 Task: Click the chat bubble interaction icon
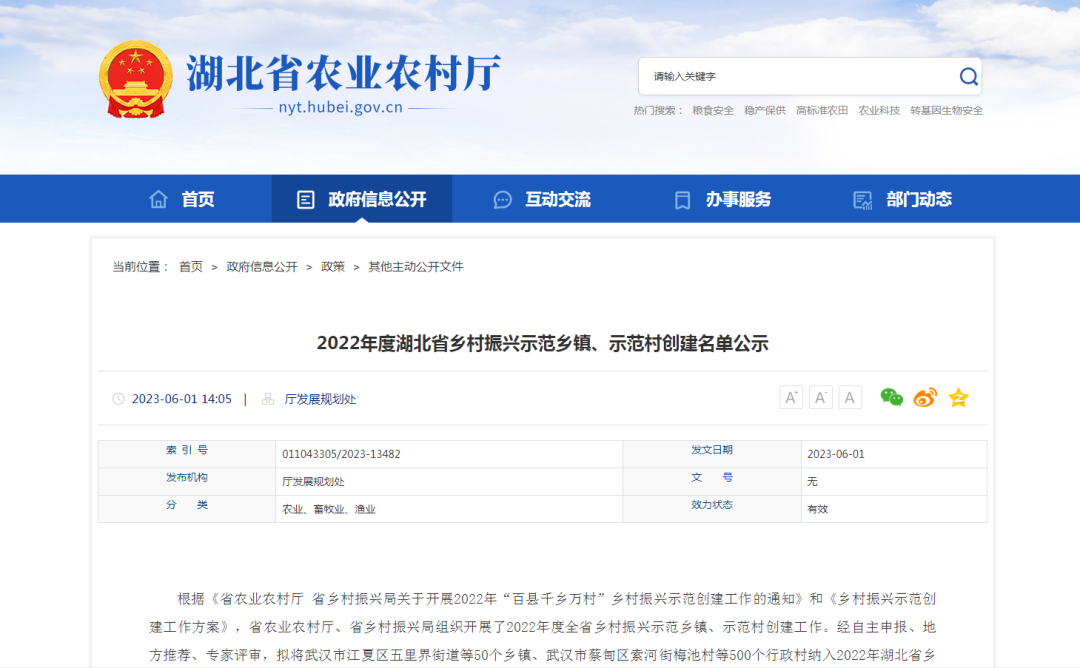tap(503, 200)
